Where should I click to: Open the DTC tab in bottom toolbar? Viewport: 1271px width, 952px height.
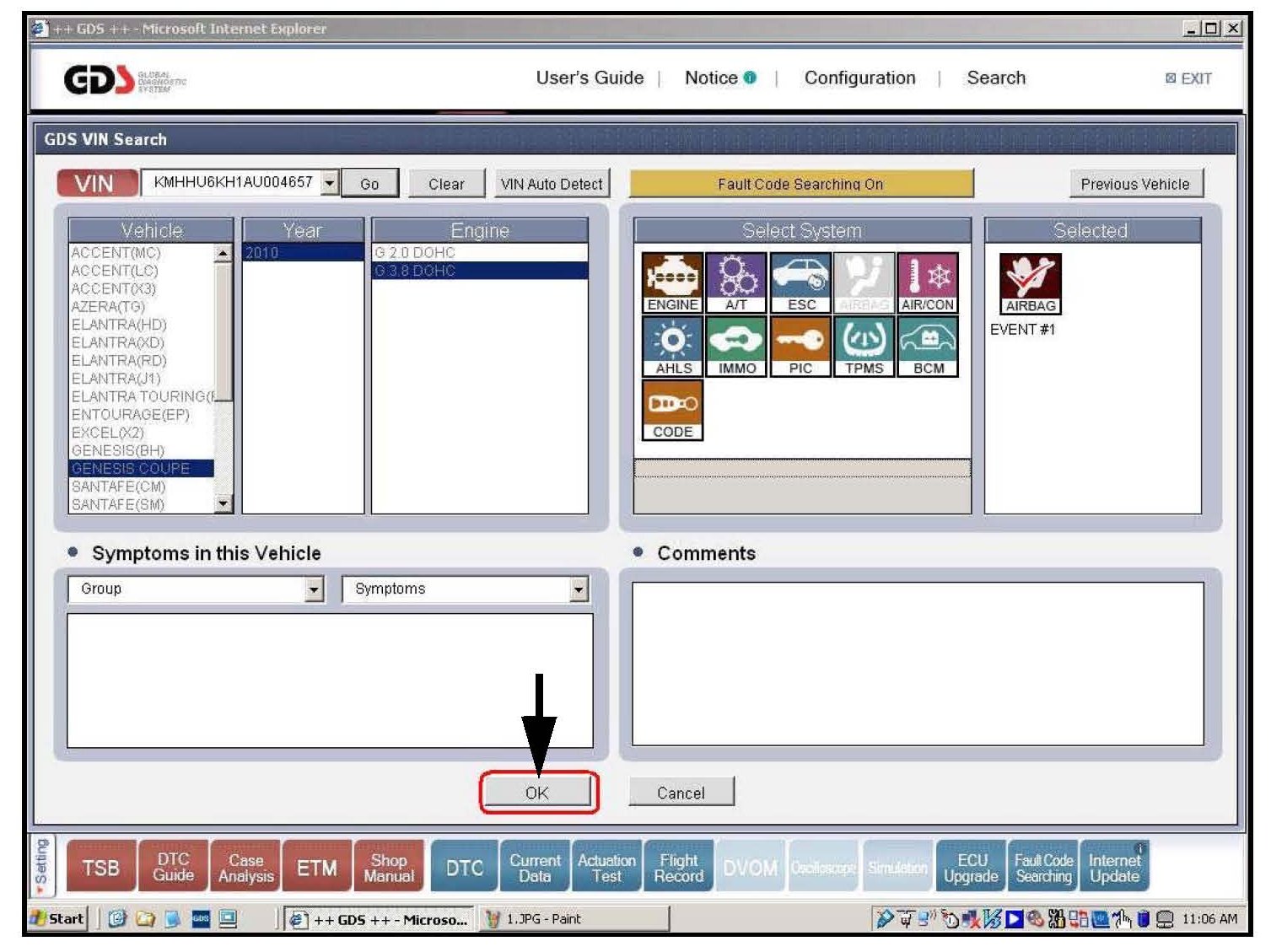tap(464, 868)
